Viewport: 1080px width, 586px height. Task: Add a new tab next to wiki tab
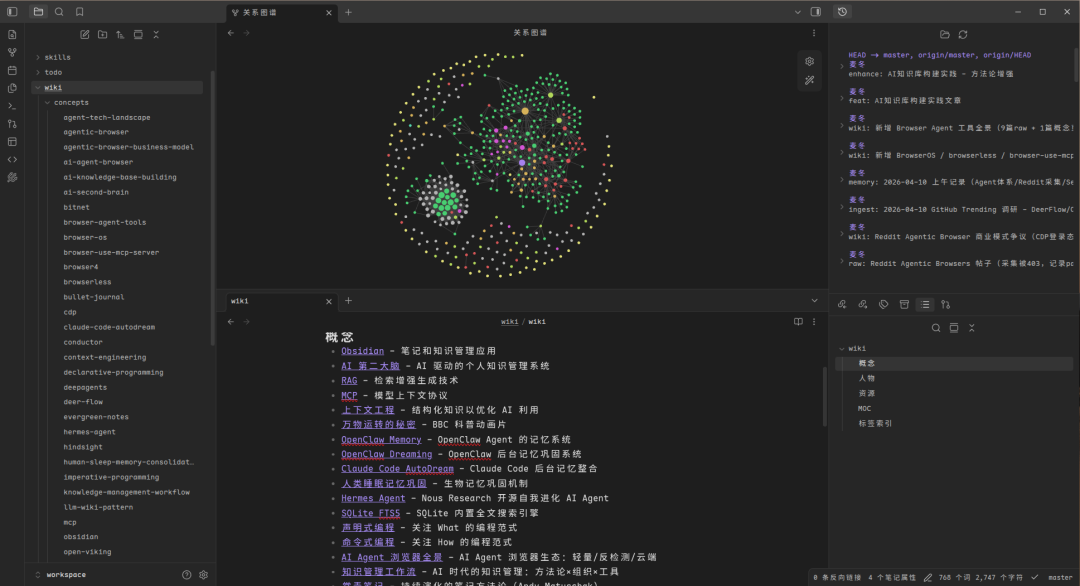click(349, 300)
